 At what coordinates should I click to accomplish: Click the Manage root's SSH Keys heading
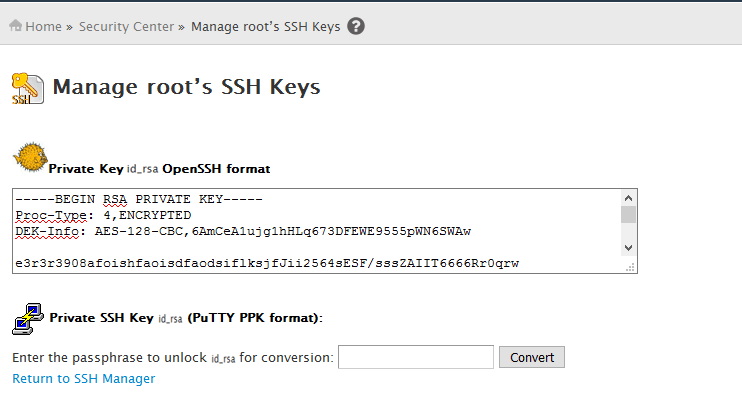(x=186, y=87)
